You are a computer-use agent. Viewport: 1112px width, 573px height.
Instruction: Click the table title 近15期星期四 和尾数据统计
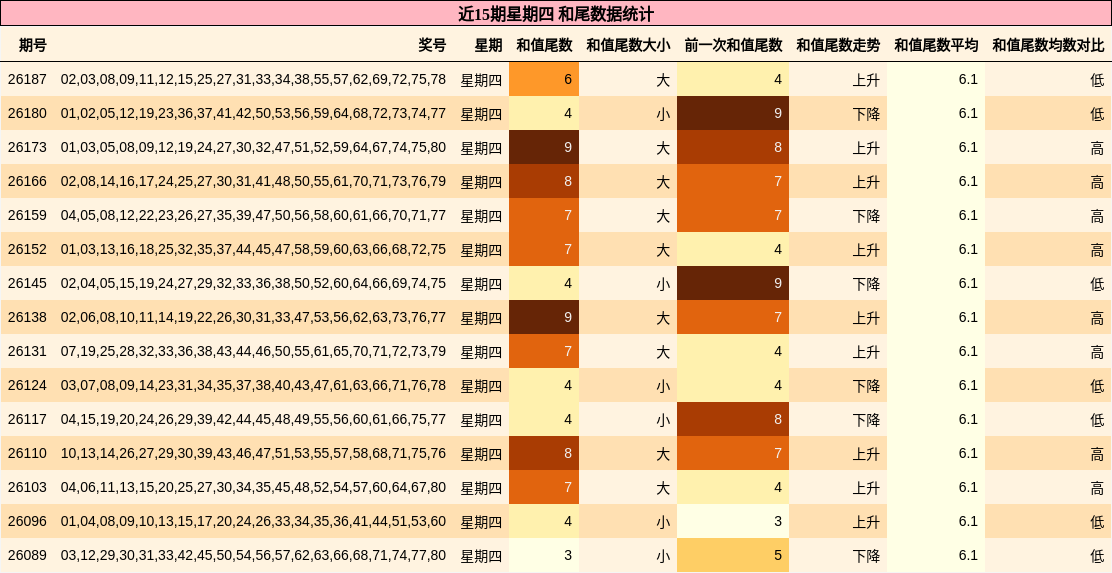555,13
